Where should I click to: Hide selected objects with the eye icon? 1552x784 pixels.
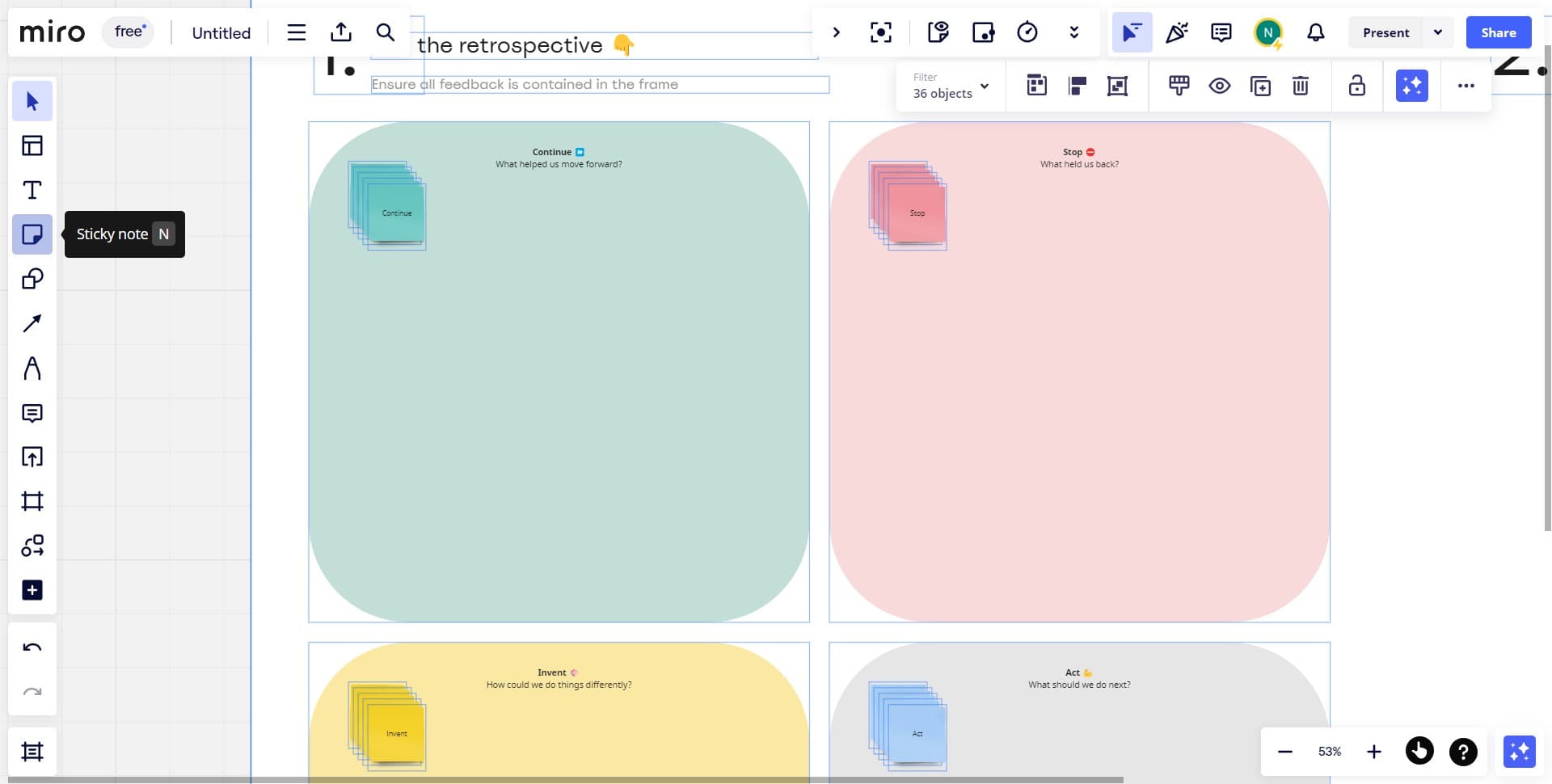[1219, 86]
